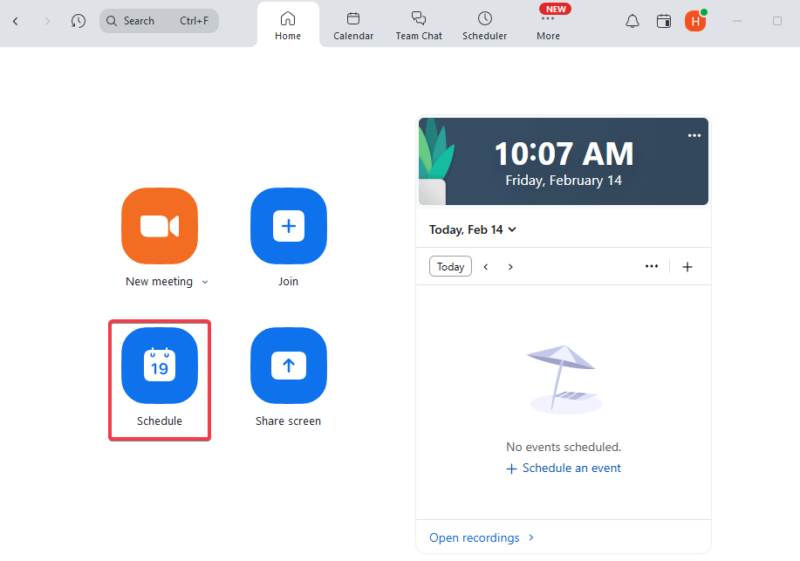Screen dimensions: 800x561
Task: Open the Scheduler tab
Action: (485, 26)
